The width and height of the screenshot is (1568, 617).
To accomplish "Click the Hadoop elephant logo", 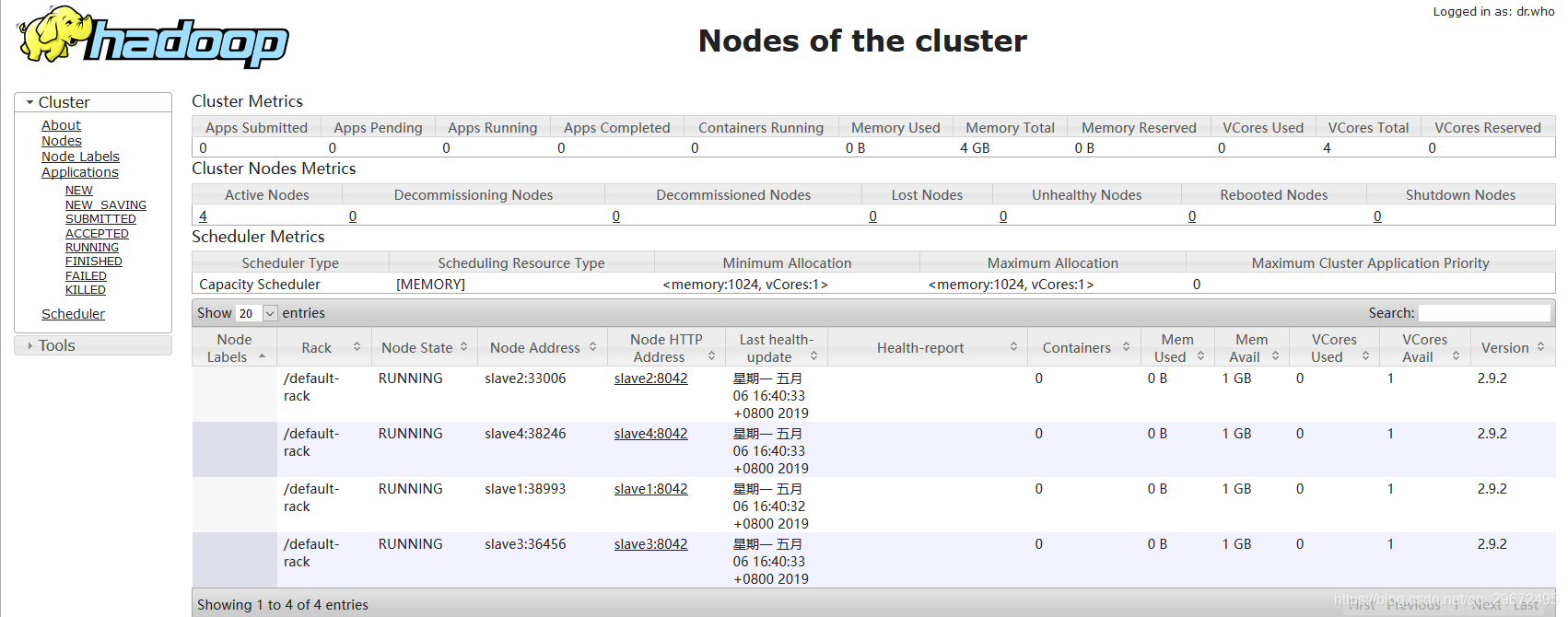I will (x=153, y=38).
